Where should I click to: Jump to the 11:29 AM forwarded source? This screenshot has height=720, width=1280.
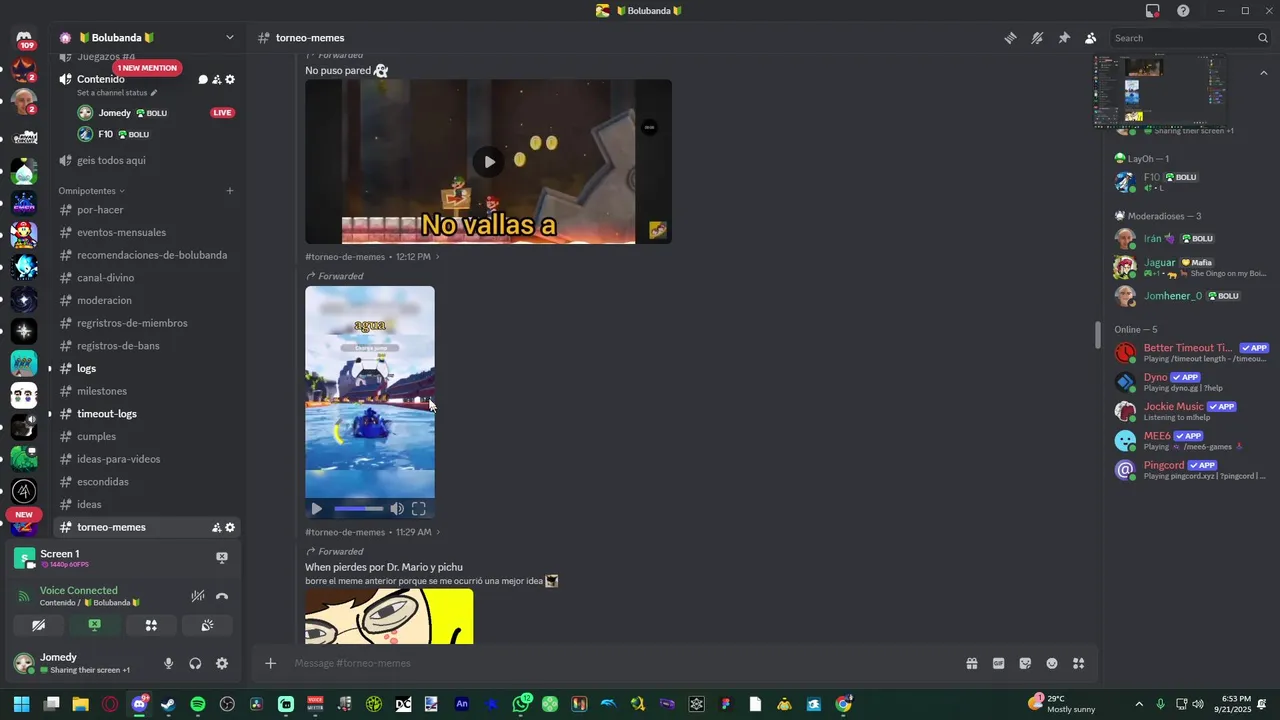372,532
